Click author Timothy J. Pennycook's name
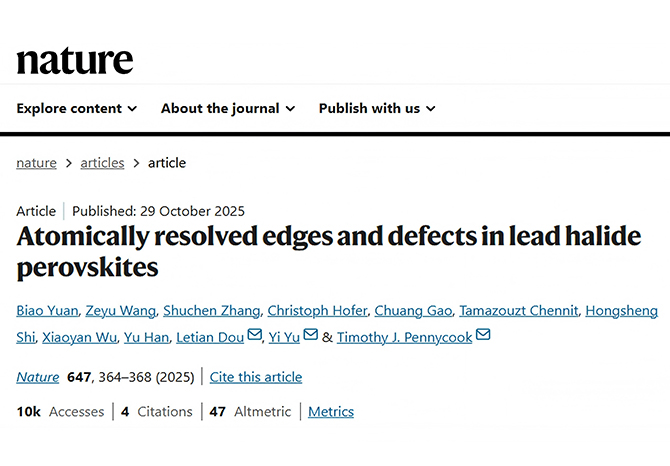Viewport: 670px width, 466px height. pos(404,337)
